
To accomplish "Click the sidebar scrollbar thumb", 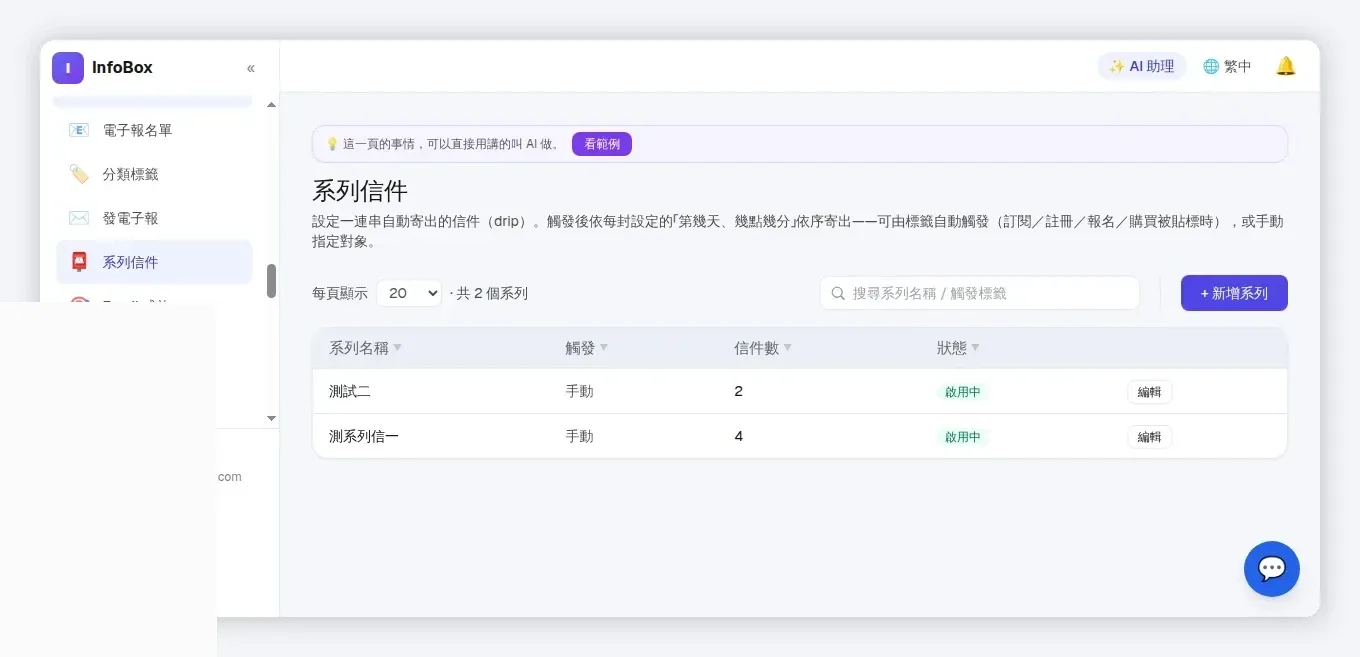I will 271,281.
